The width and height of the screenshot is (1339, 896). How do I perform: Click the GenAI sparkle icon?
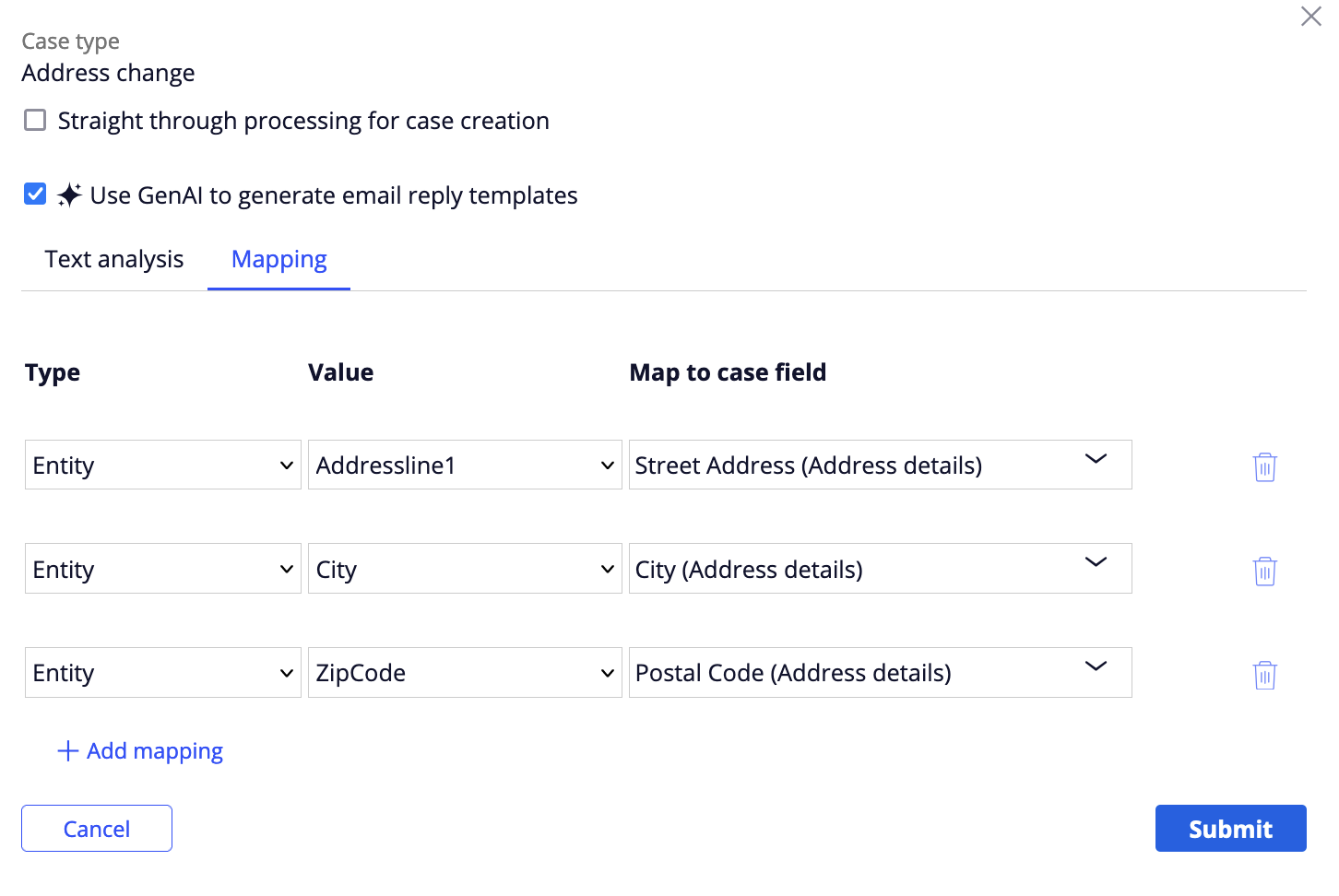click(x=69, y=195)
